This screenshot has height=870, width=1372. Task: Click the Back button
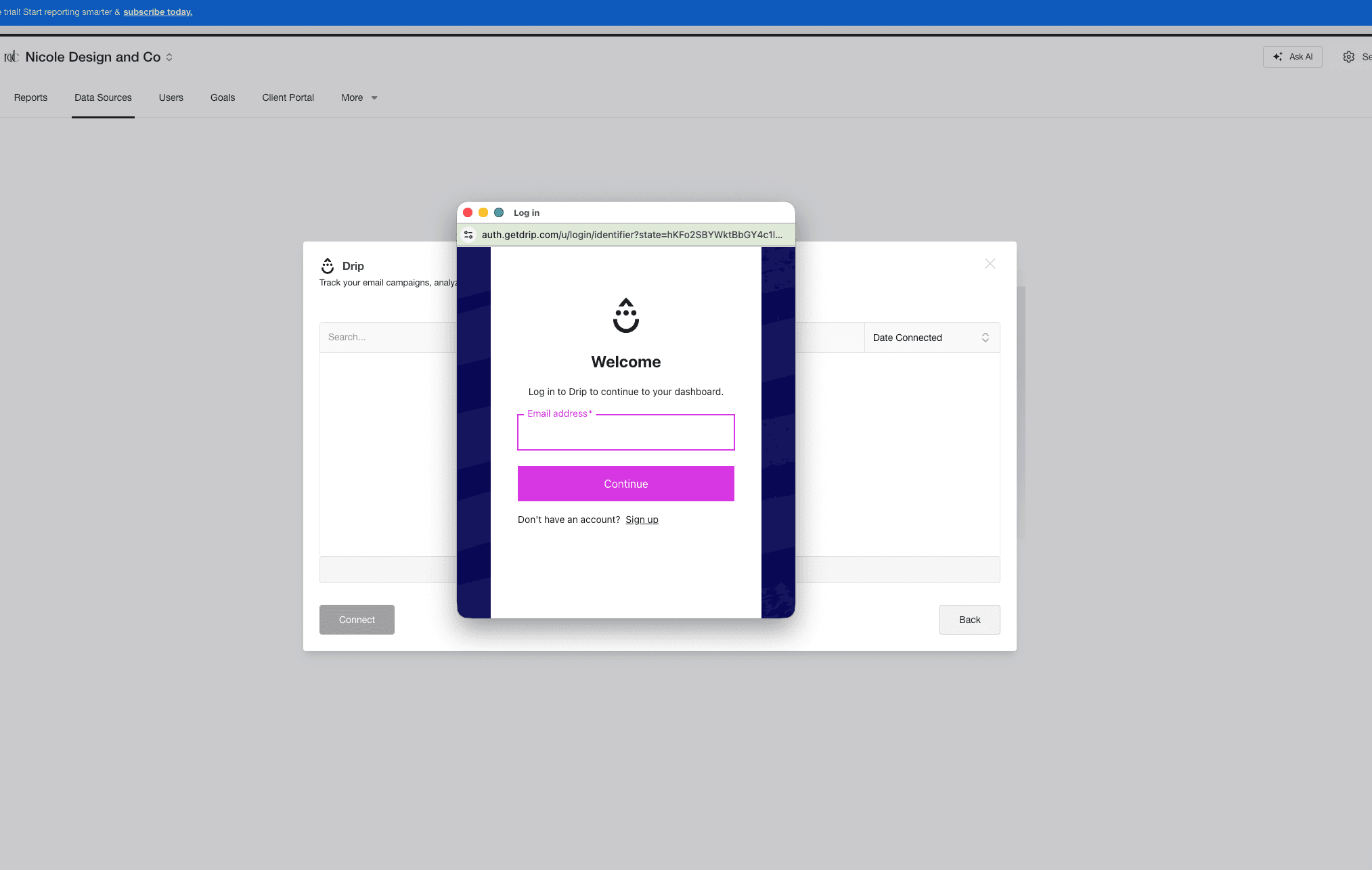[x=969, y=620]
